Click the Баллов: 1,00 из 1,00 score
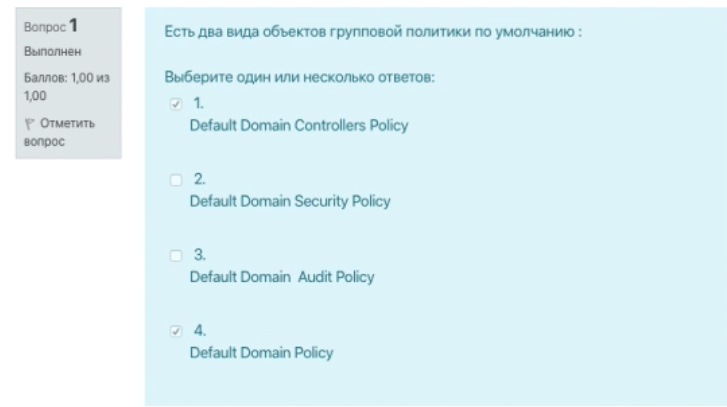Viewport: 727px width, 407px height. [x=67, y=87]
